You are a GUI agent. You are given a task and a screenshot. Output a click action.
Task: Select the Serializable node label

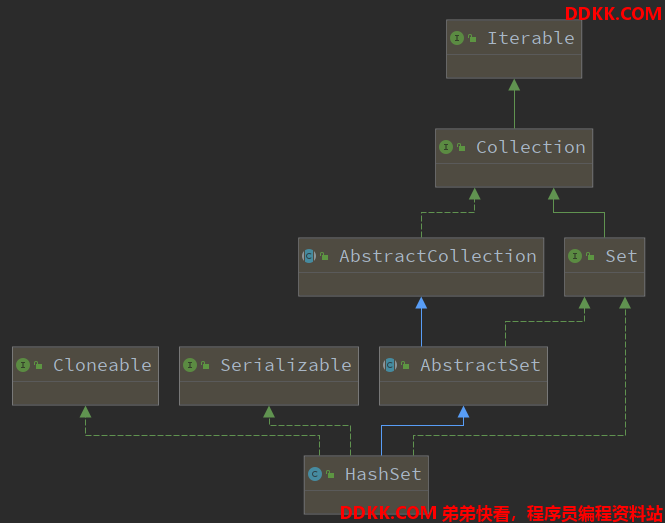point(286,365)
